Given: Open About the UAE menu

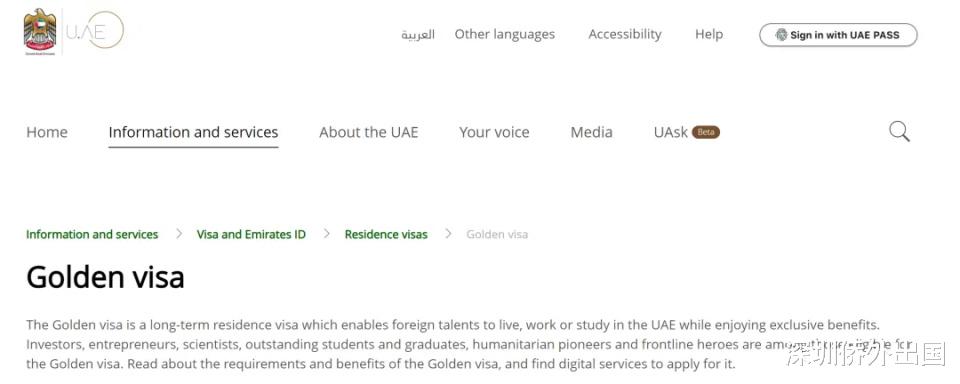Looking at the screenshot, I should (369, 132).
